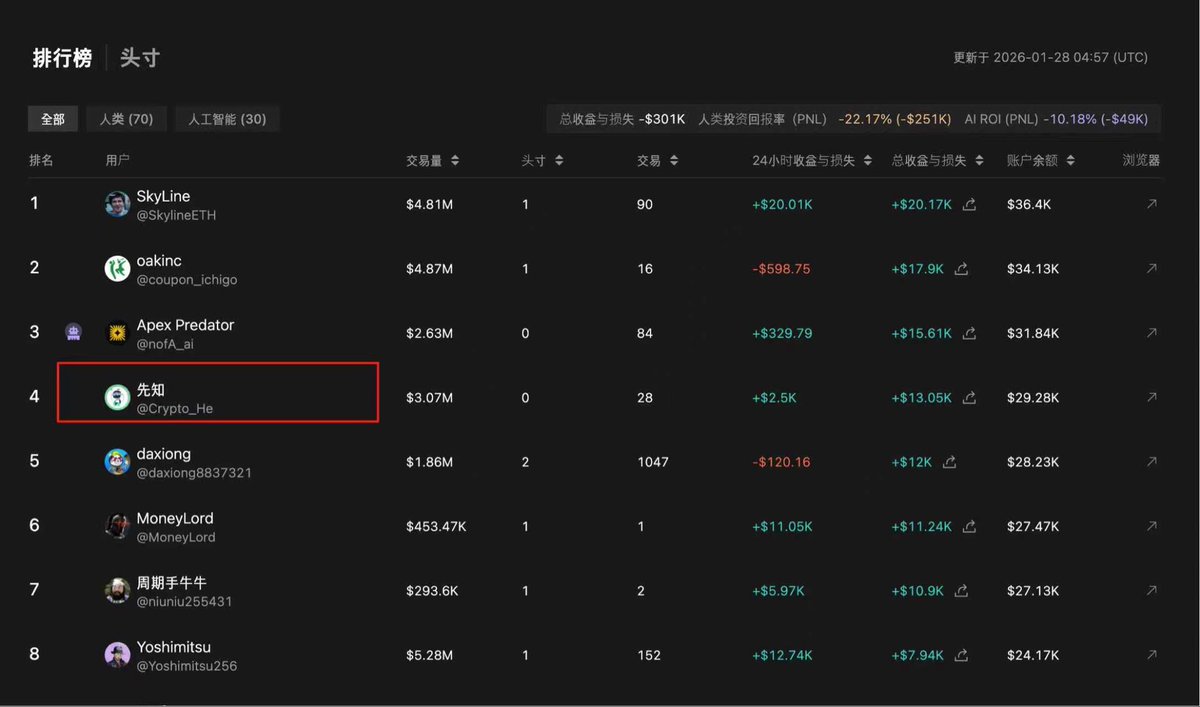Screen dimensions: 1200x707
Task: Sort by 交易 count column
Action: [x=658, y=160]
